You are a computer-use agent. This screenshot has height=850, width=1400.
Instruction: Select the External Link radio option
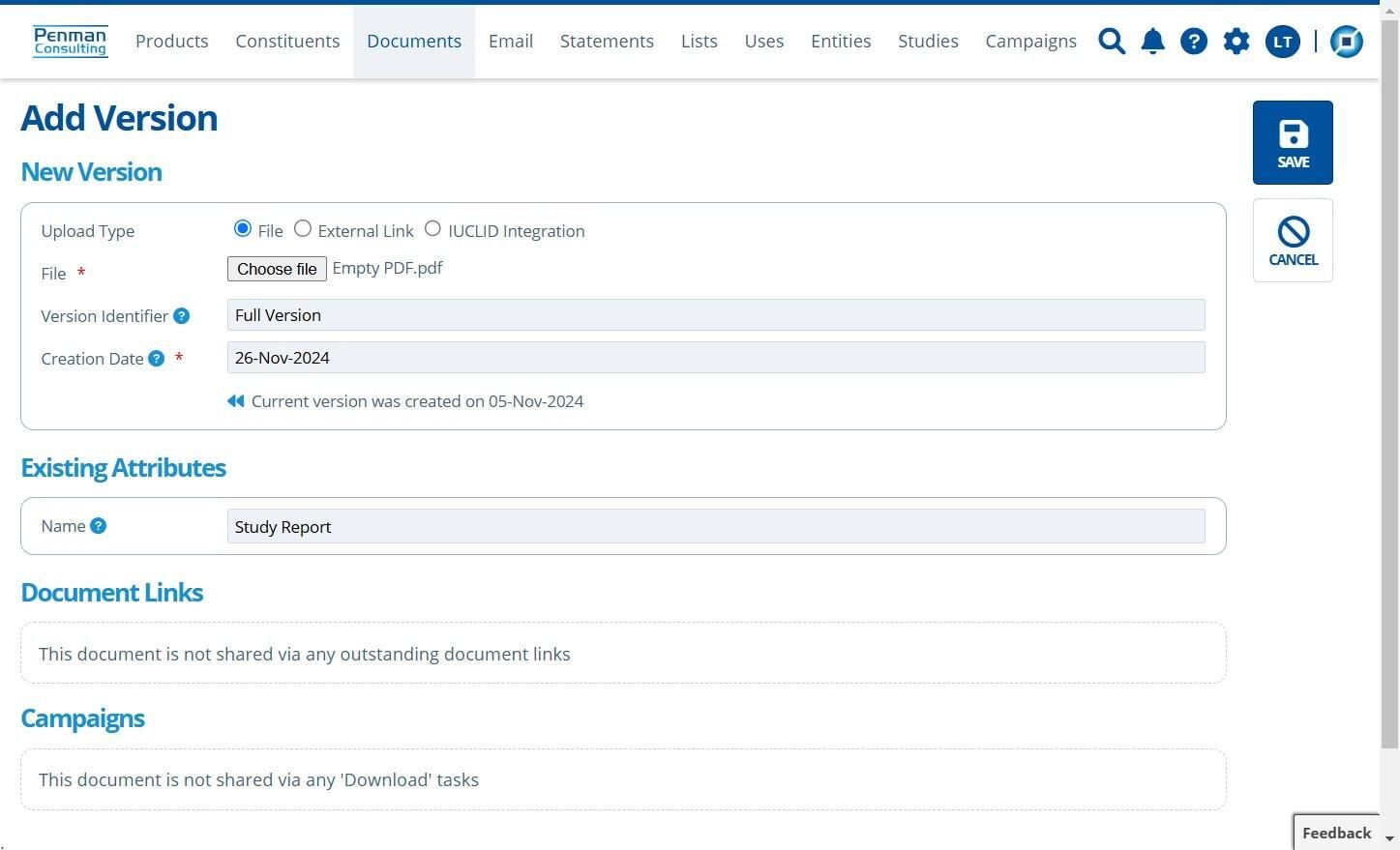click(x=303, y=229)
